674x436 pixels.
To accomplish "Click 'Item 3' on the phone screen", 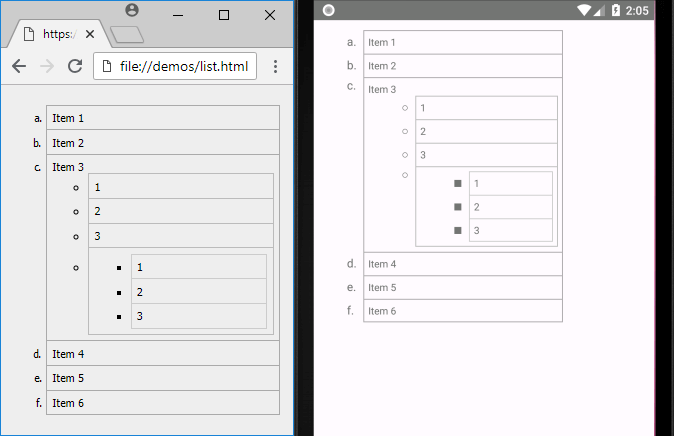I will [x=382, y=89].
